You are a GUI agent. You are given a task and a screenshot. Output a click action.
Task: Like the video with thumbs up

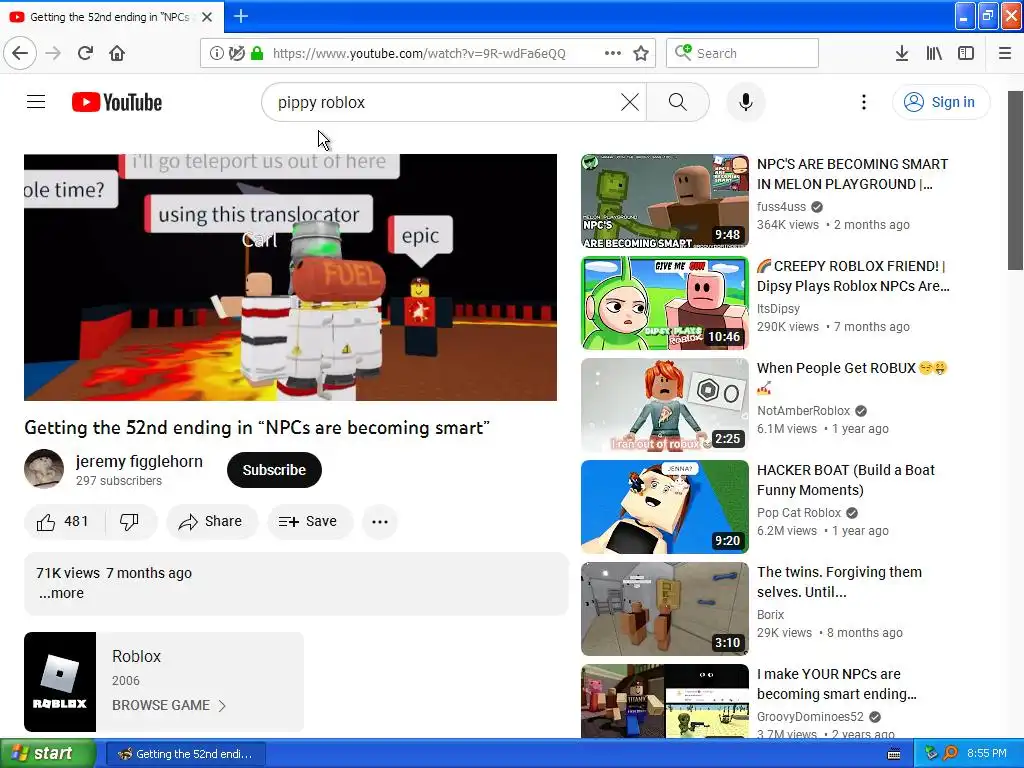(63, 521)
